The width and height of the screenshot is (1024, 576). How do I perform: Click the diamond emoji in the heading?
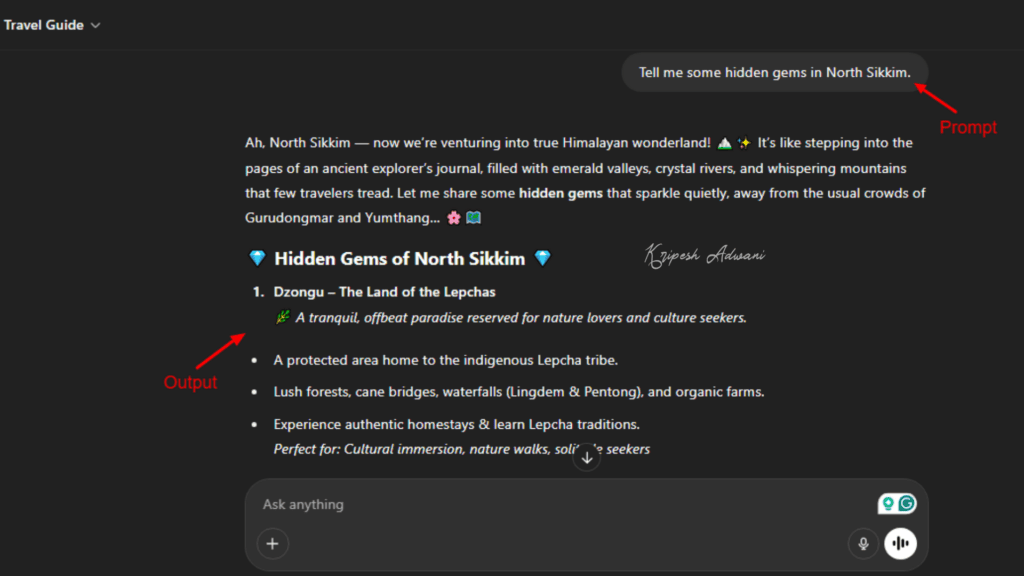tap(259, 258)
